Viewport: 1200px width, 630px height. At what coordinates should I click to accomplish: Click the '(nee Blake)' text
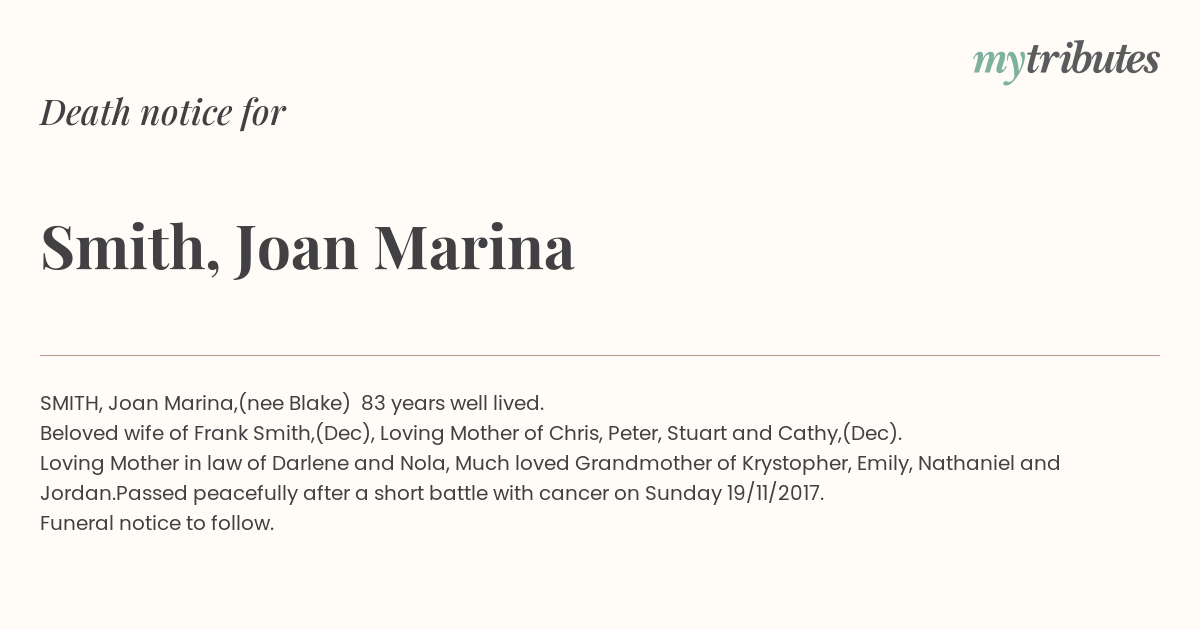pos(294,403)
